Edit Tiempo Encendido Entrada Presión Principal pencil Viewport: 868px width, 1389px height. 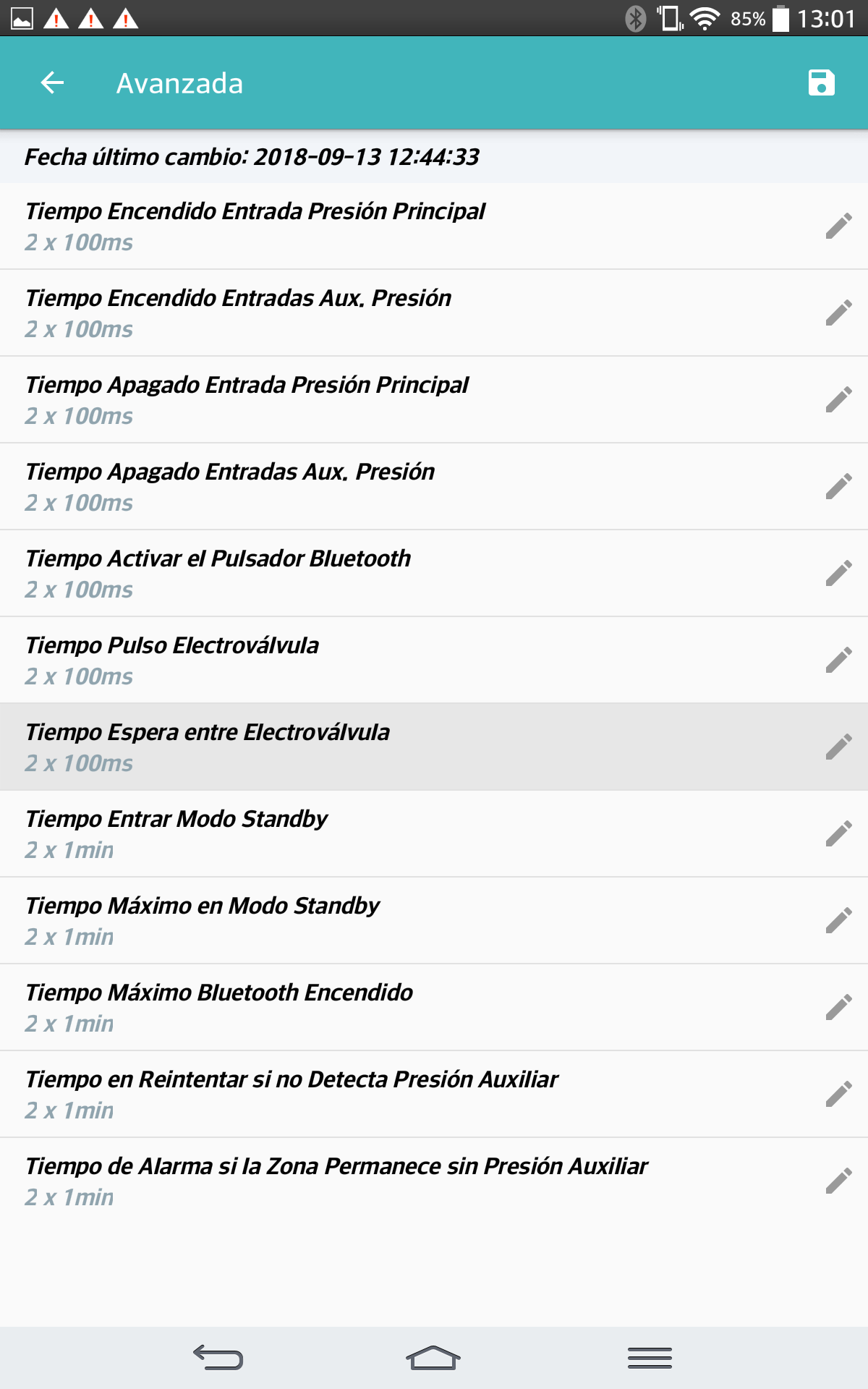click(x=838, y=226)
